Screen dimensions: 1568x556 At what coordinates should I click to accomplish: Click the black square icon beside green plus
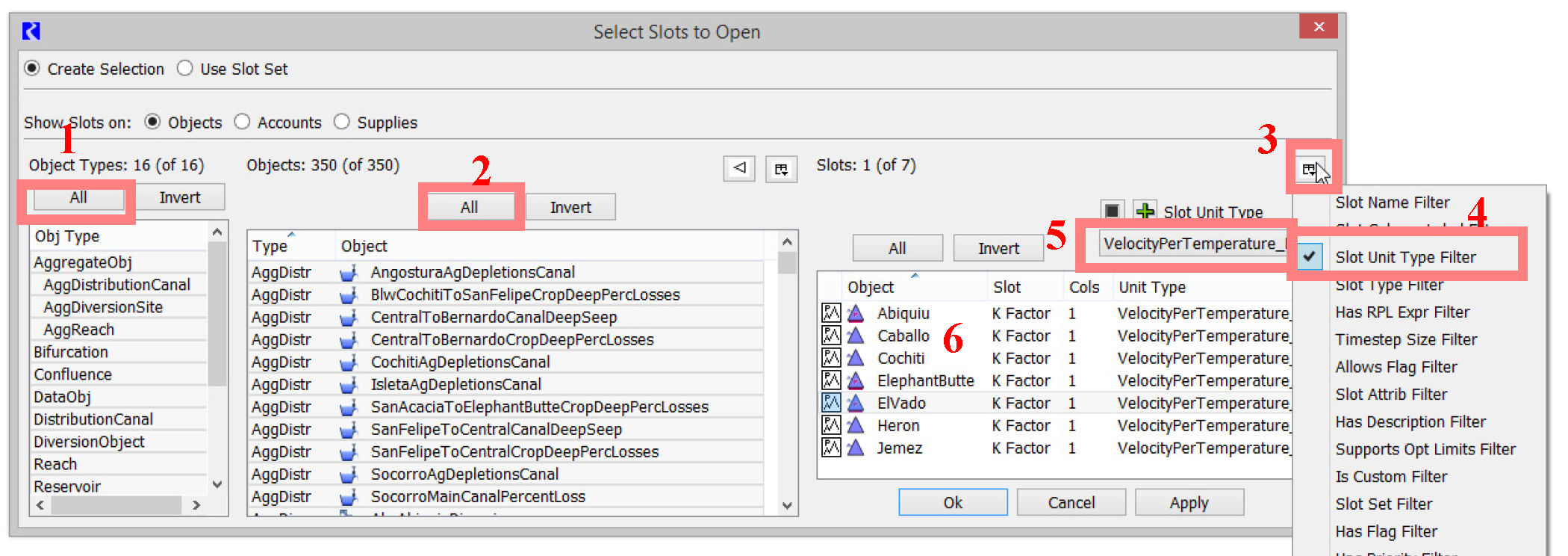1112,211
